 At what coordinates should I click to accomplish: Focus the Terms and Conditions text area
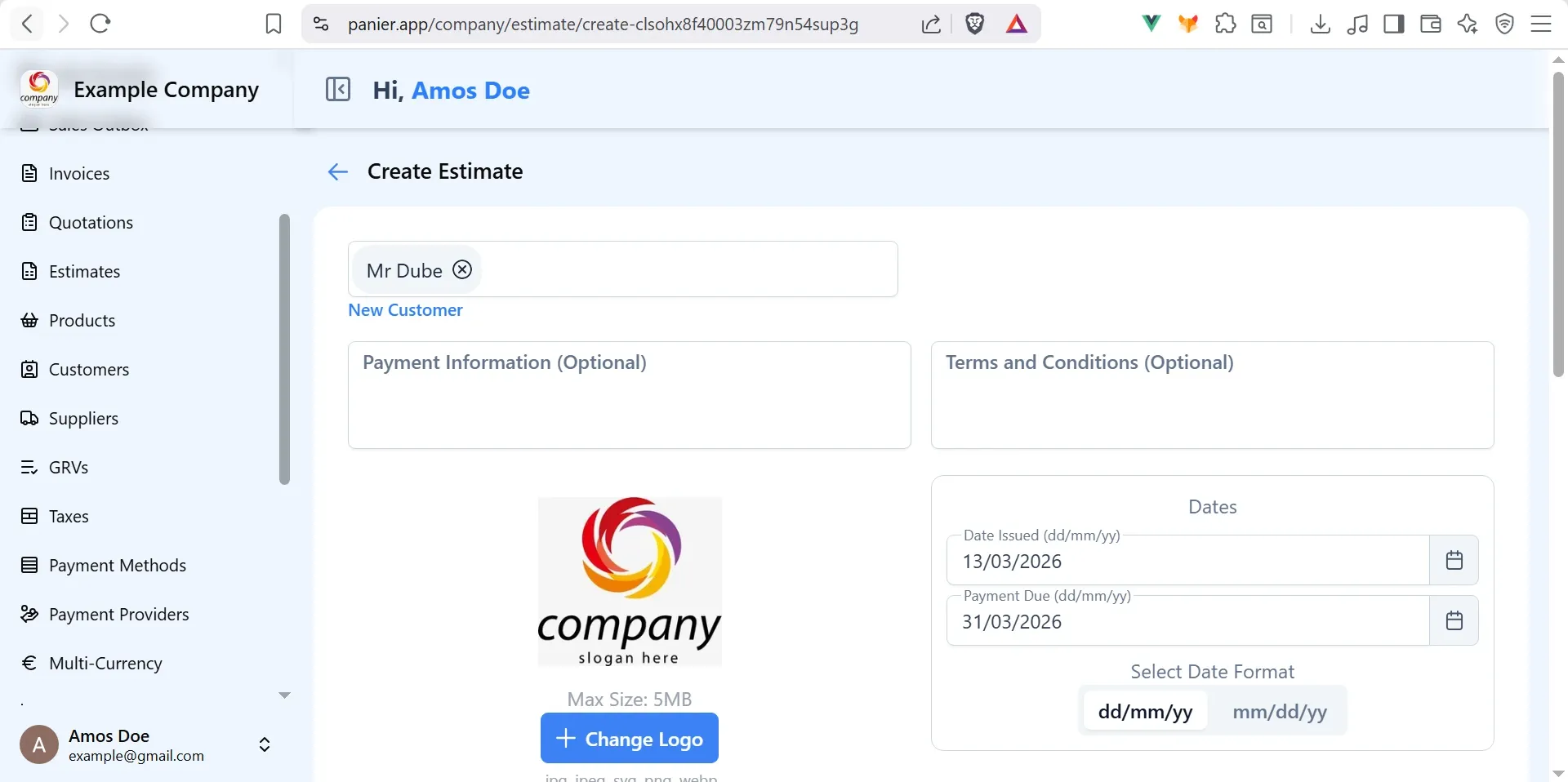(x=1212, y=395)
